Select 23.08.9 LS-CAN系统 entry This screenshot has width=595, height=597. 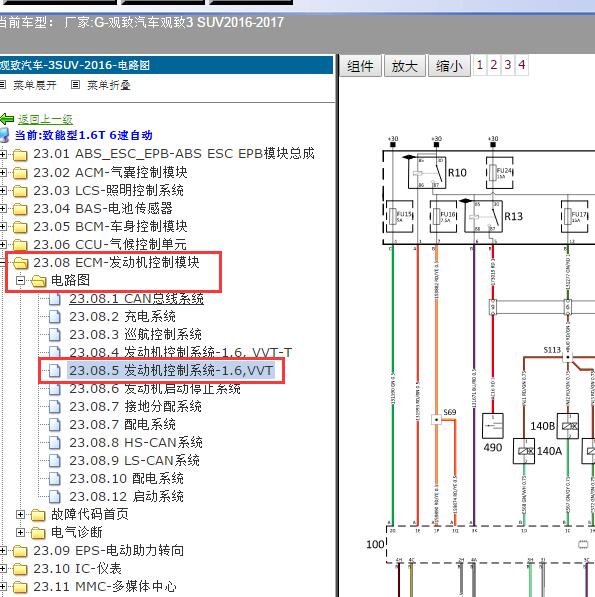coord(134,460)
